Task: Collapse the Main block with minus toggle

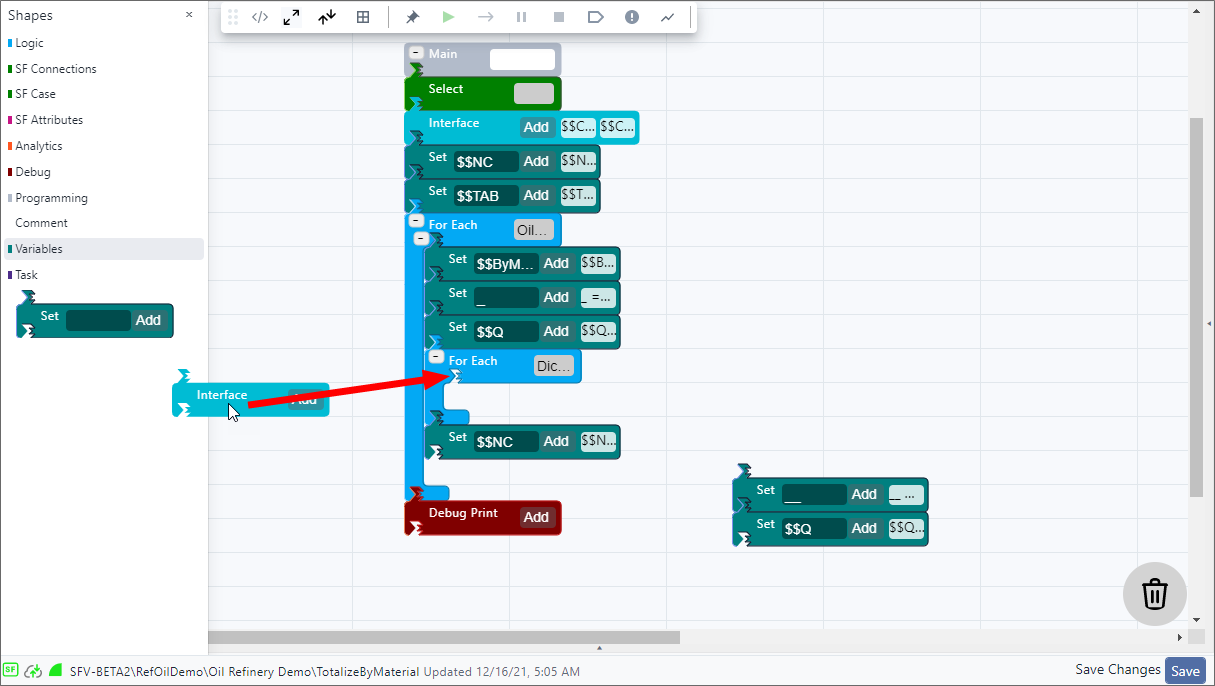Action: 416,53
